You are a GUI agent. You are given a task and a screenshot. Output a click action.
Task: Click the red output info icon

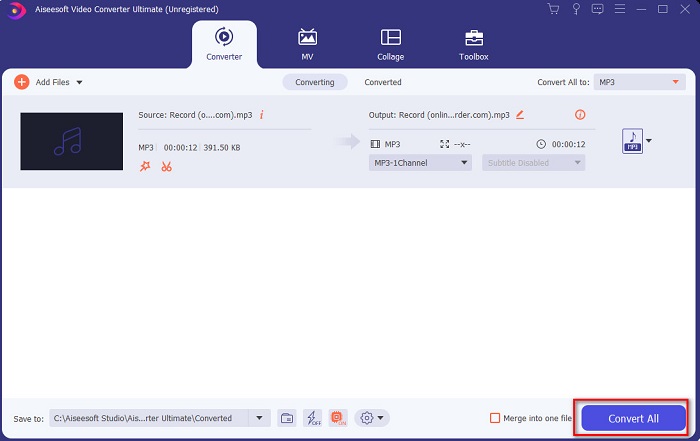(x=580, y=115)
